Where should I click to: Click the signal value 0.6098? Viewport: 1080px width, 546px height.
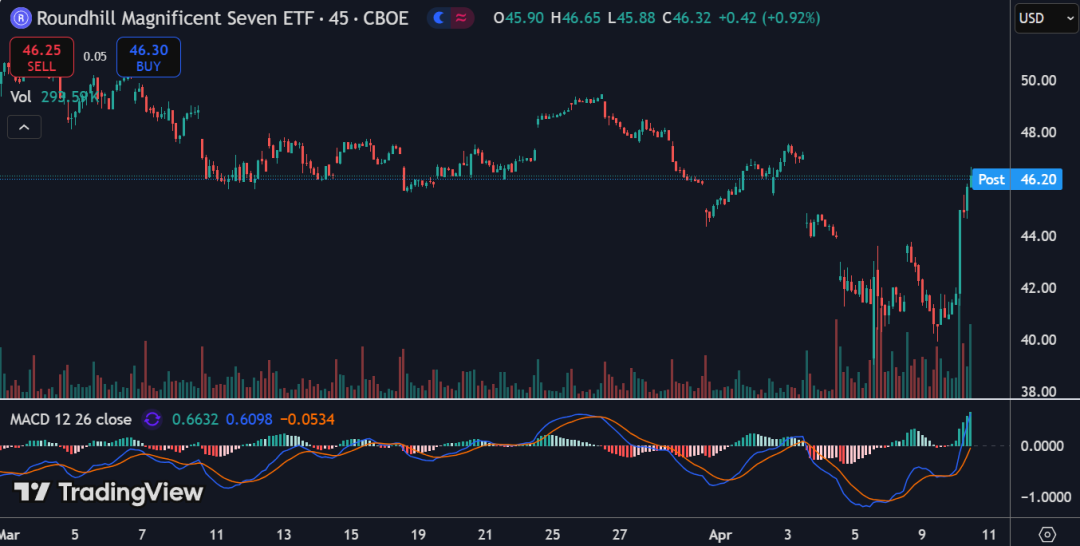(249, 419)
